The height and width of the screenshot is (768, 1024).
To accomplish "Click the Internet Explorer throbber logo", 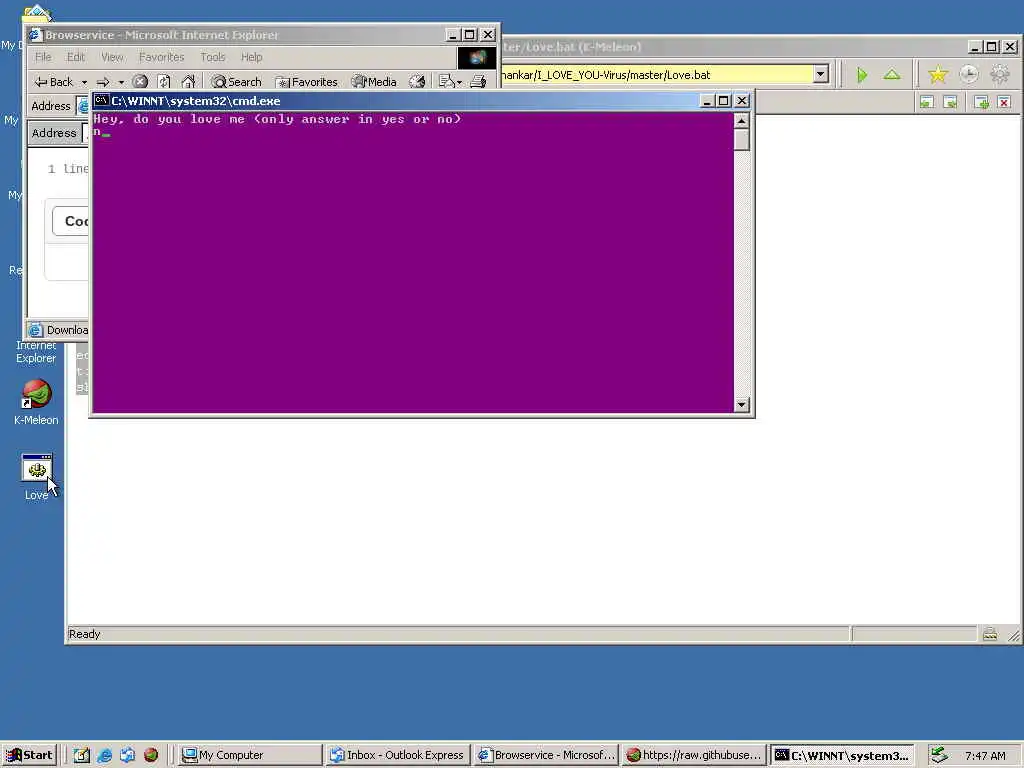I will [x=477, y=57].
